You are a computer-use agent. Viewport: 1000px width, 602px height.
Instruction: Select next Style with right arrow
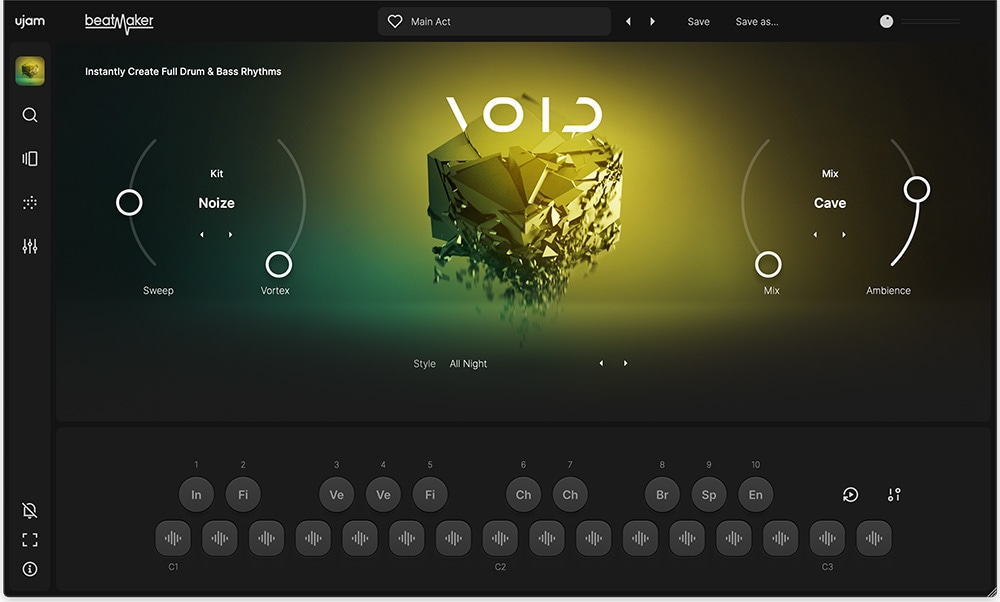coord(626,363)
